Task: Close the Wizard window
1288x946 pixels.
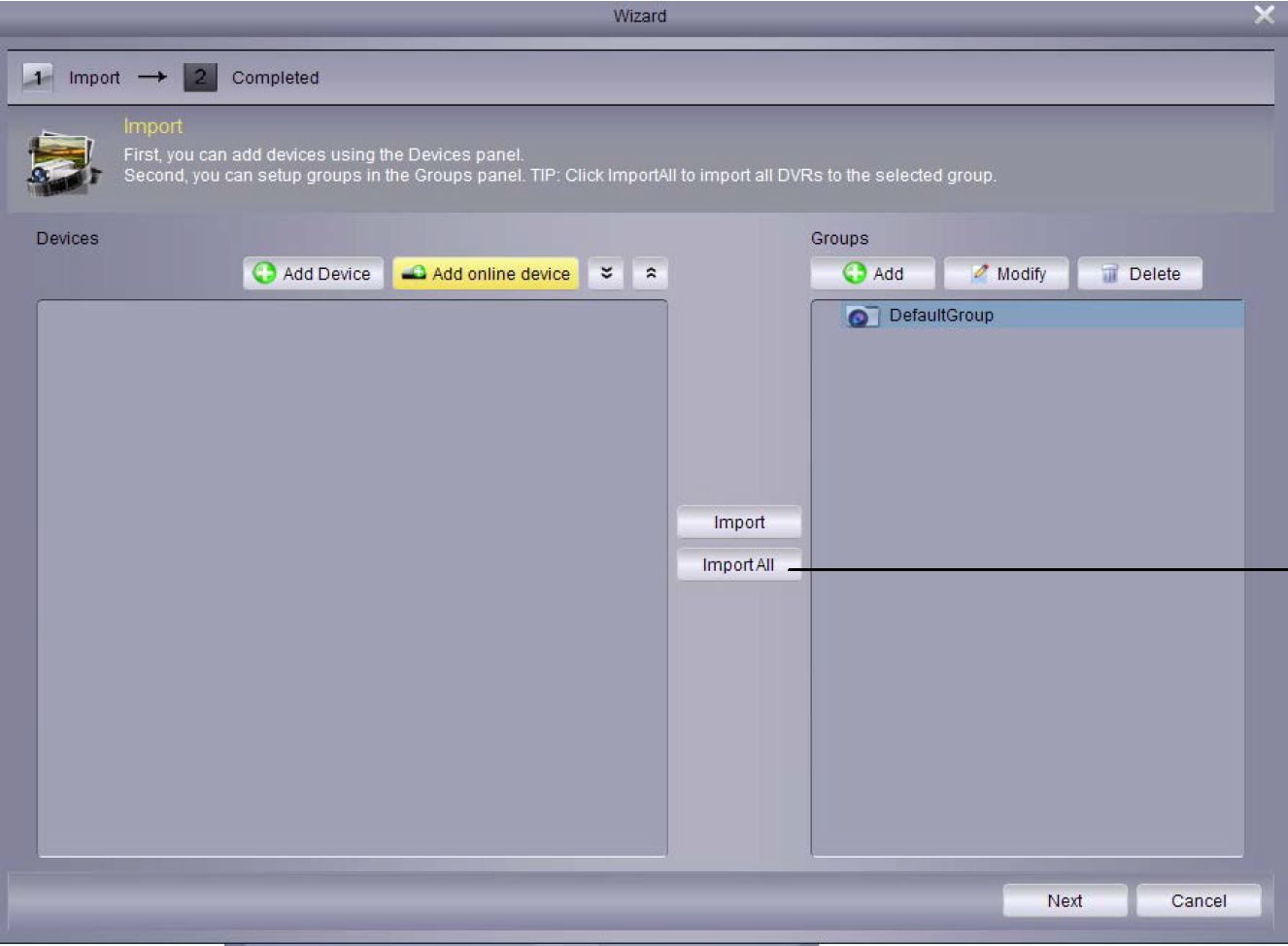Action: click(1264, 15)
